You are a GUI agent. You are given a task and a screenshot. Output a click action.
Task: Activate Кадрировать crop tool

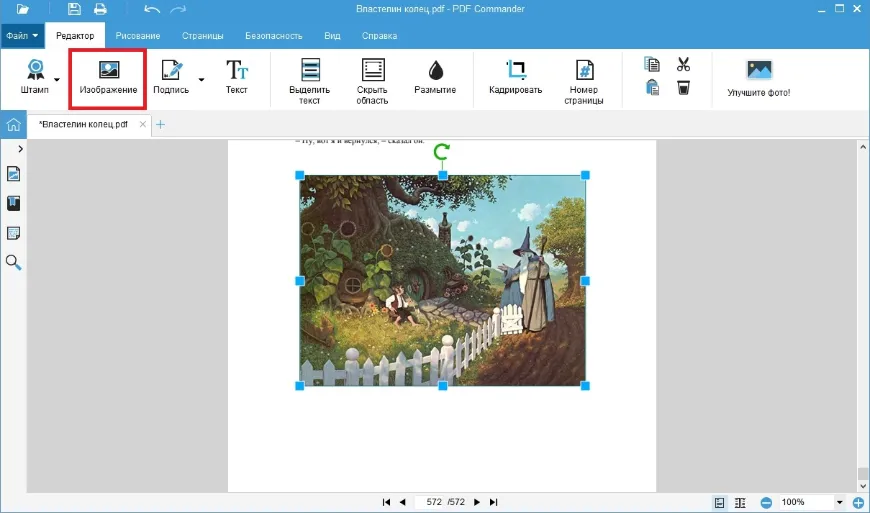515,77
